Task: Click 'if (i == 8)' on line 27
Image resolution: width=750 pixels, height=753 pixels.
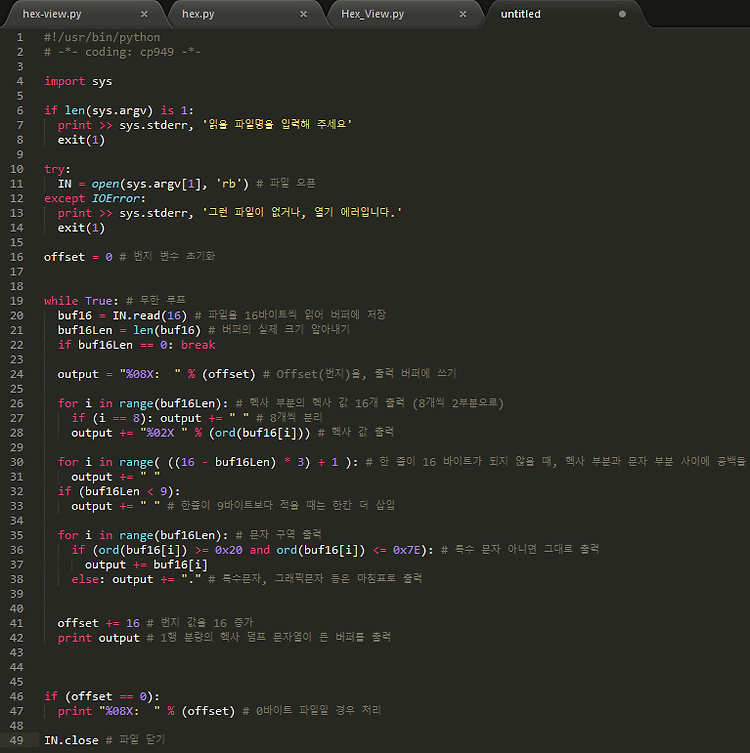Action: (x=112, y=418)
